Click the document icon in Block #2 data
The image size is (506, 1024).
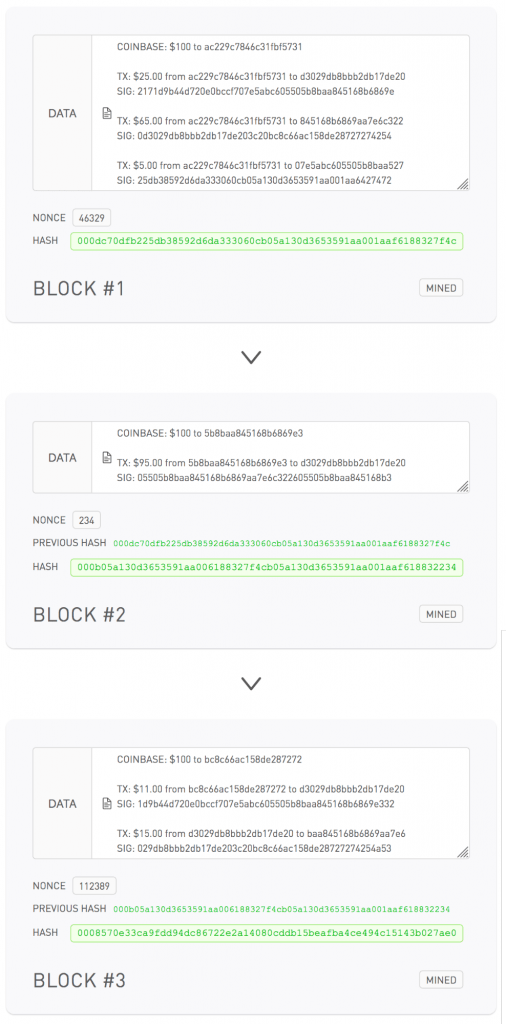[x=107, y=457]
